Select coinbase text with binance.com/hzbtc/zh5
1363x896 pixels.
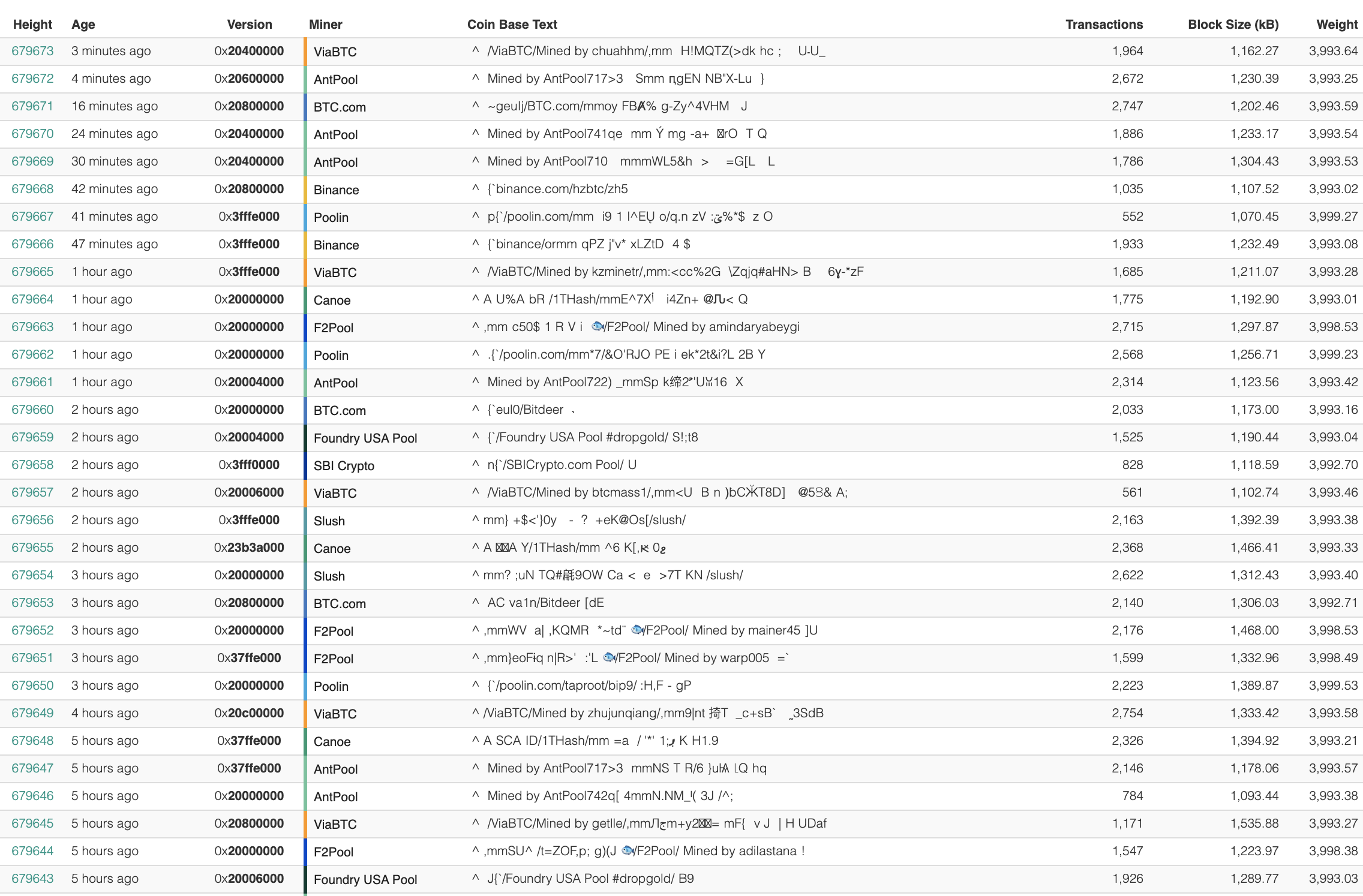tap(550, 189)
